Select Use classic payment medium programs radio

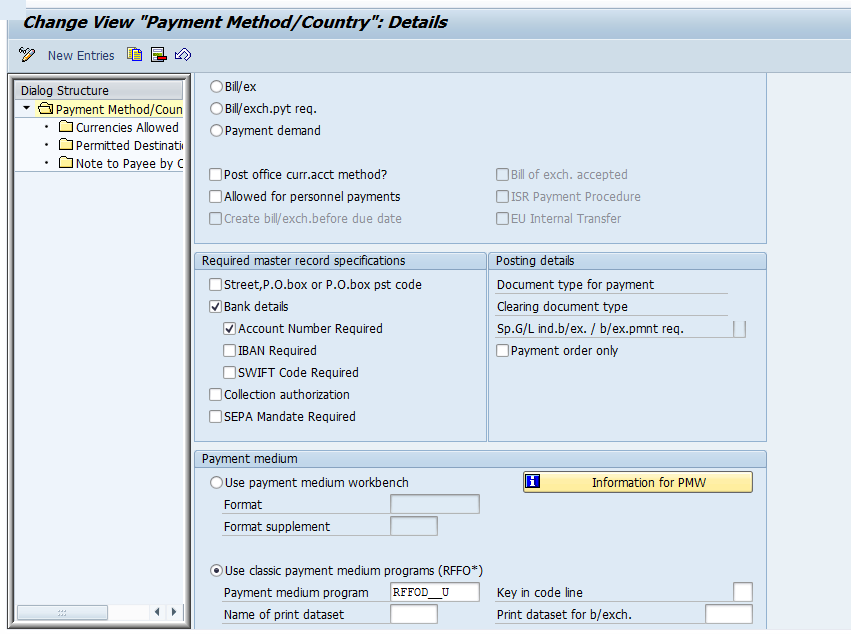[x=216, y=570]
